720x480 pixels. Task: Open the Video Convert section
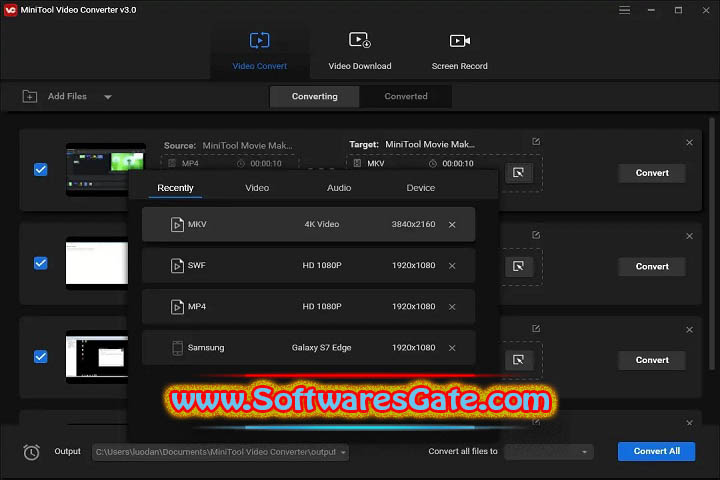tap(259, 51)
